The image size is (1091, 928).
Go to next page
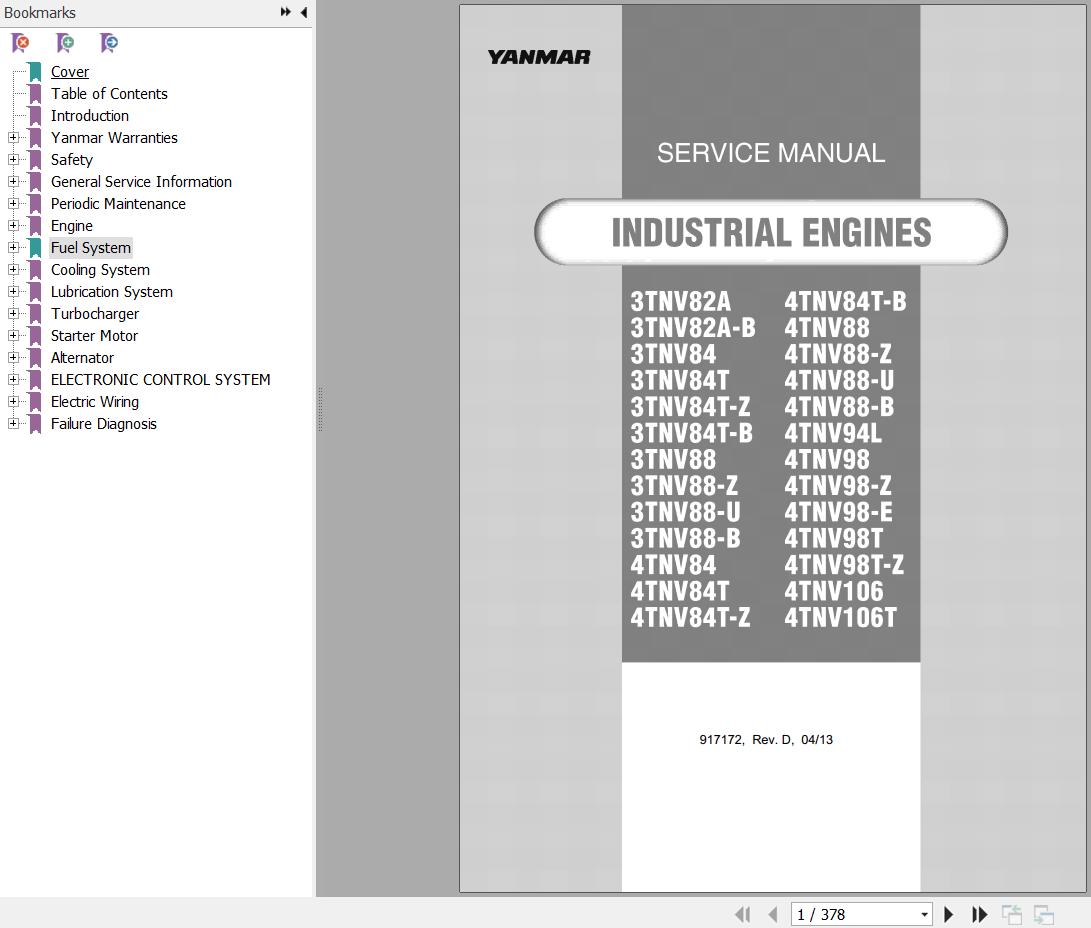tap(948, 914)
